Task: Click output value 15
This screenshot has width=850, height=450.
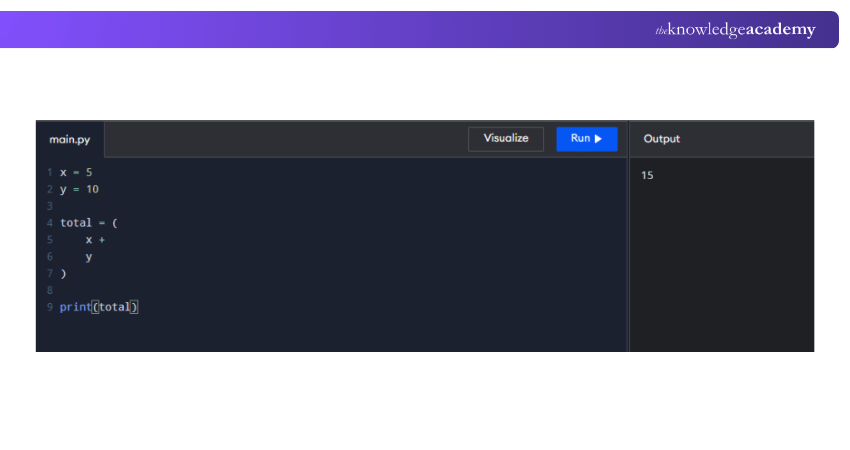Action: pos(647,175)
